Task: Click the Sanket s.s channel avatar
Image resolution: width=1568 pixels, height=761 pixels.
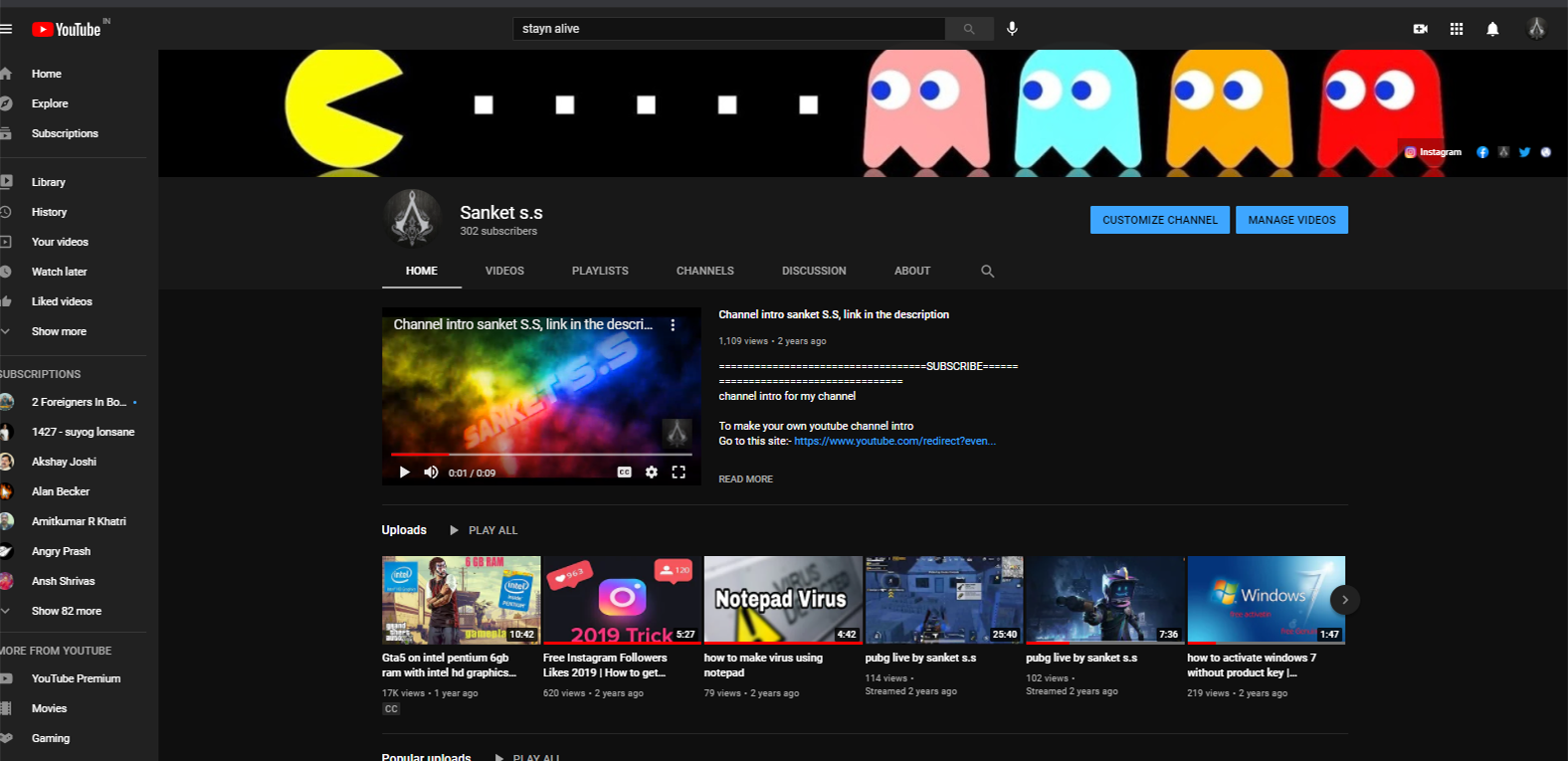Action: click(413, 218)
